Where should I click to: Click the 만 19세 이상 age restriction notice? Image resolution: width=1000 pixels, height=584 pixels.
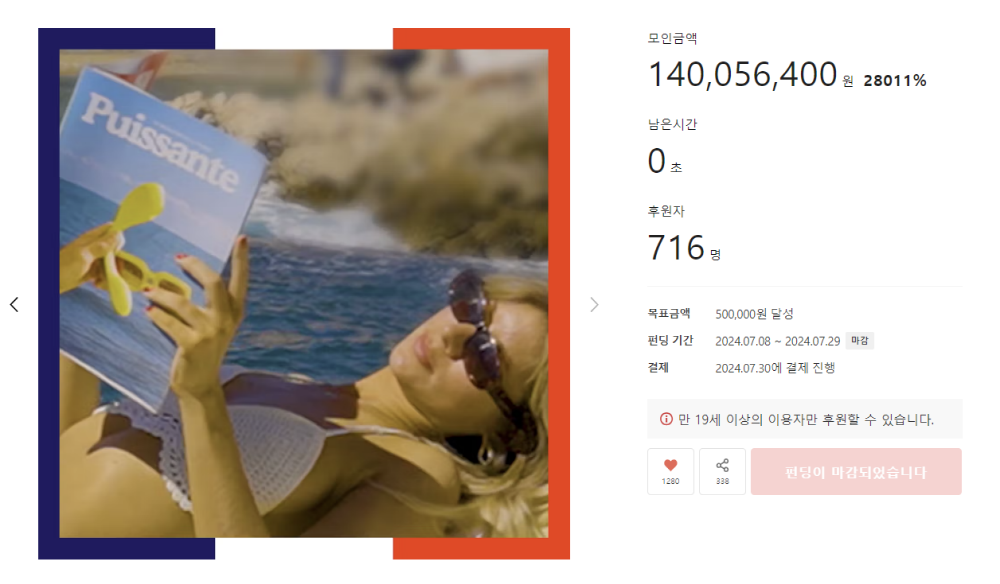[805, 419]
